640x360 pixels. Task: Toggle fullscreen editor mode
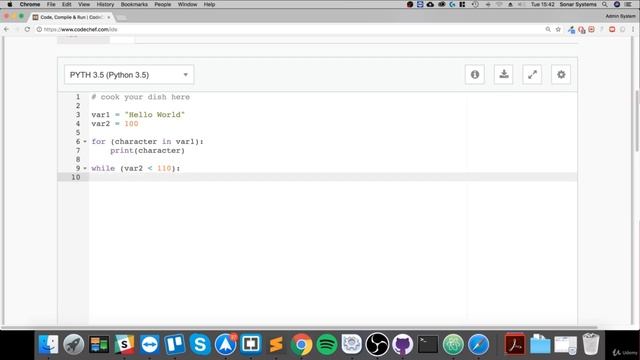pyautogui.click(x=532, y=75)
